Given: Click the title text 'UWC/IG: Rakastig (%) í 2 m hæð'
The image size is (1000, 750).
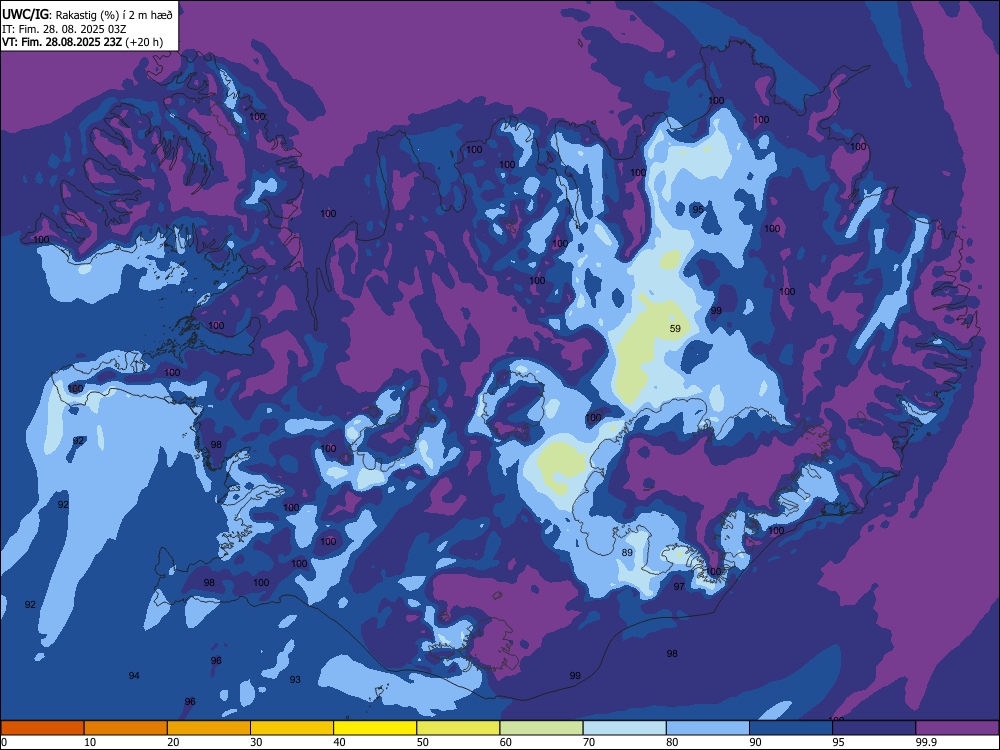Looking at the screenshot, I should [87, 14].
